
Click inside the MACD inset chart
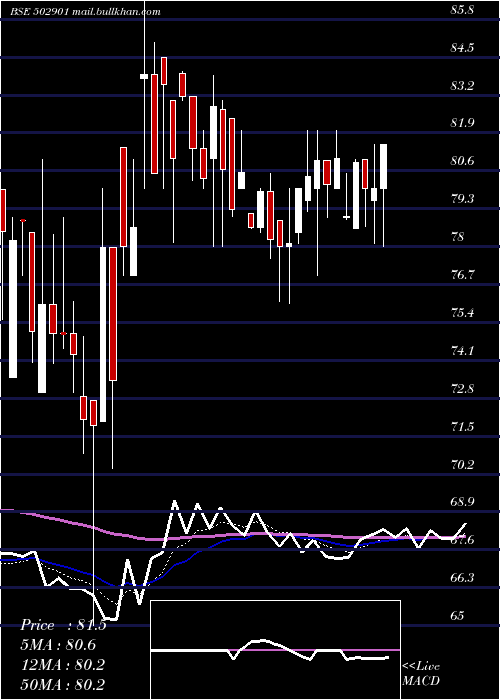[275, 650]
